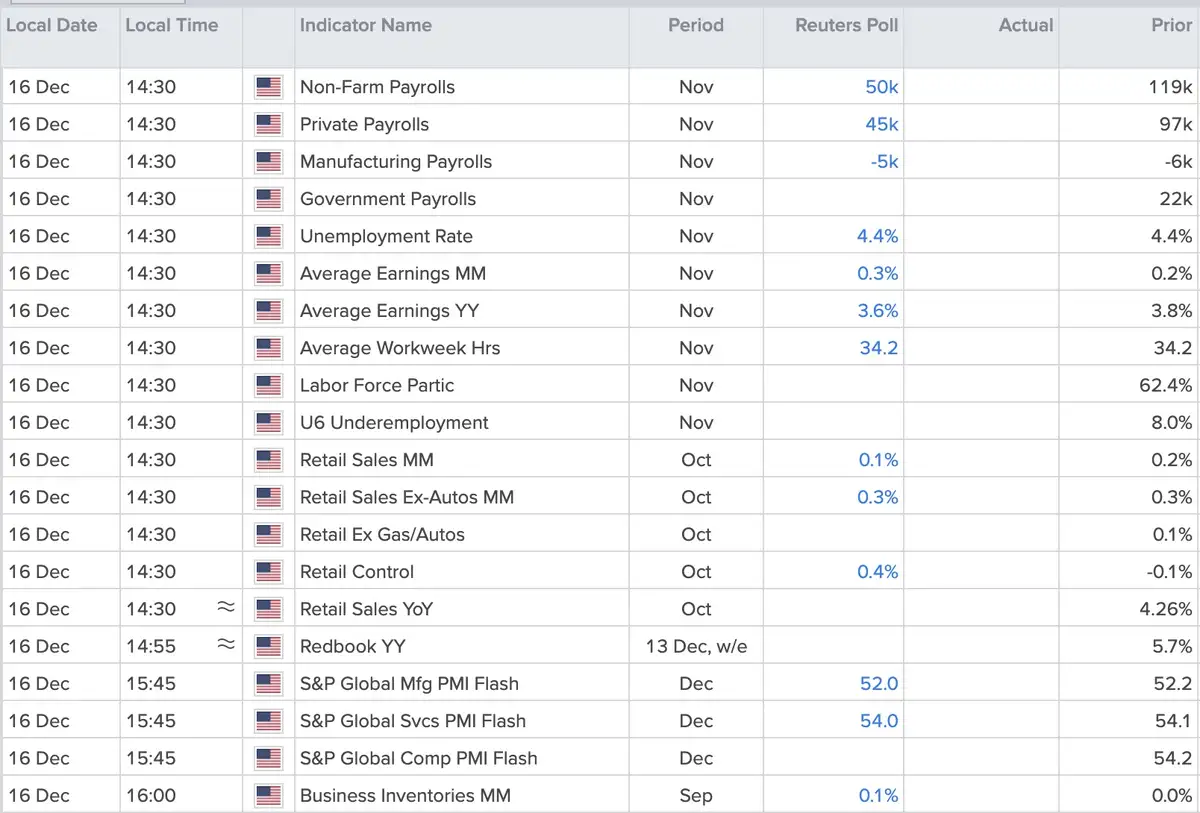This screenshot has width=1200, height=813.
Task: Open the Mfg PMI Flash poll value 52.0
Action: coord(879,684)
